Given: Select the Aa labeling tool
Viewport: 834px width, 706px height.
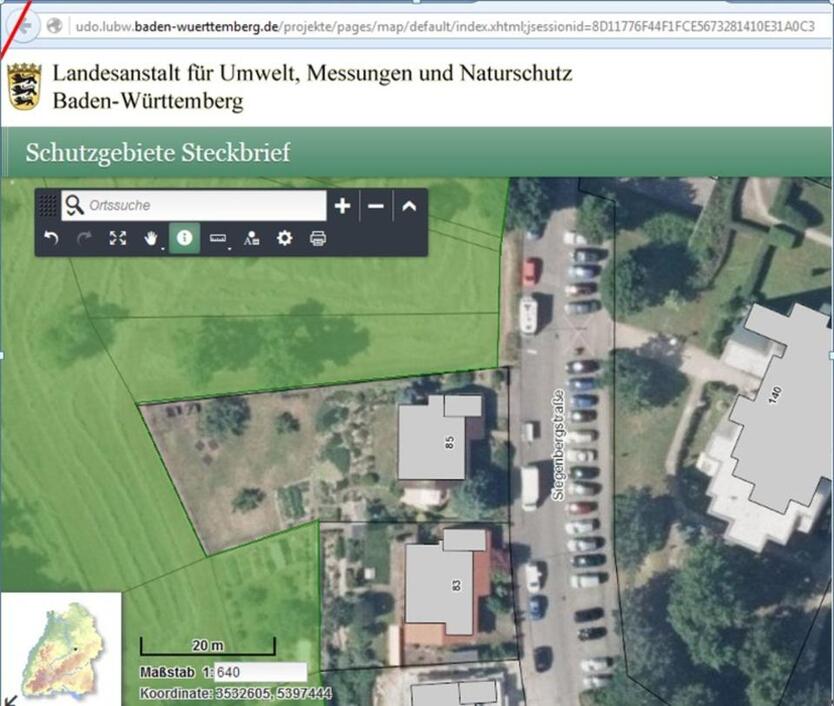Looking at the screenshot, I should pyautogui.click(x=251, y=238).
